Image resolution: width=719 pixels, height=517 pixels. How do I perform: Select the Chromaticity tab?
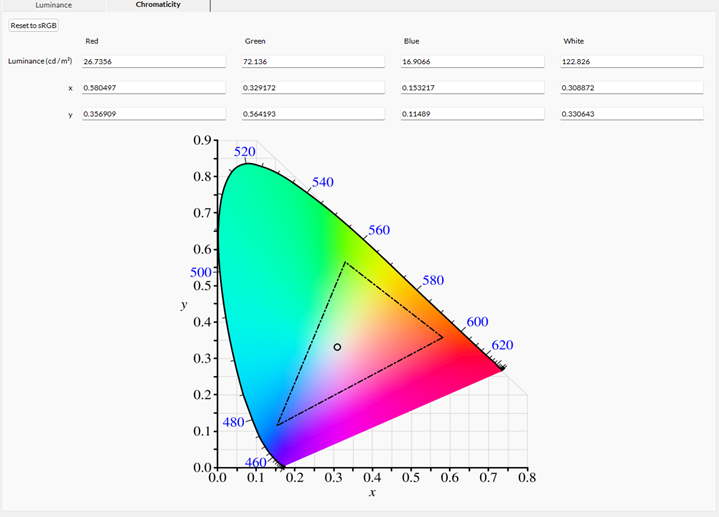pos(158,5)
